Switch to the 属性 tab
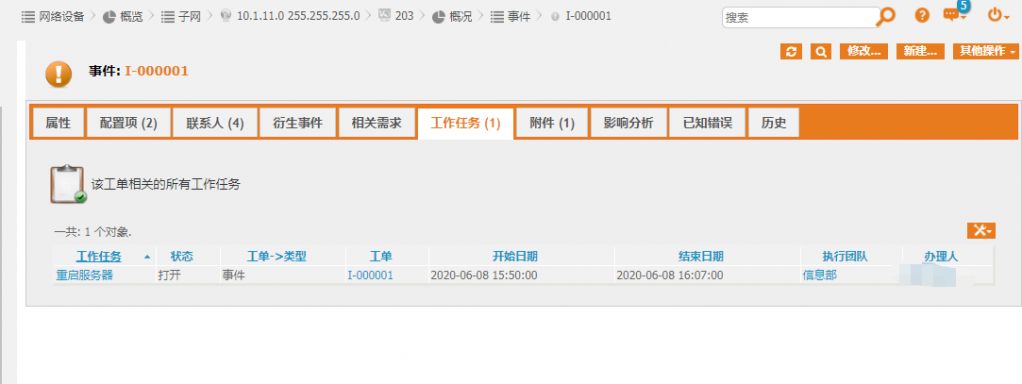1022x384 pixels. [58, 123]
